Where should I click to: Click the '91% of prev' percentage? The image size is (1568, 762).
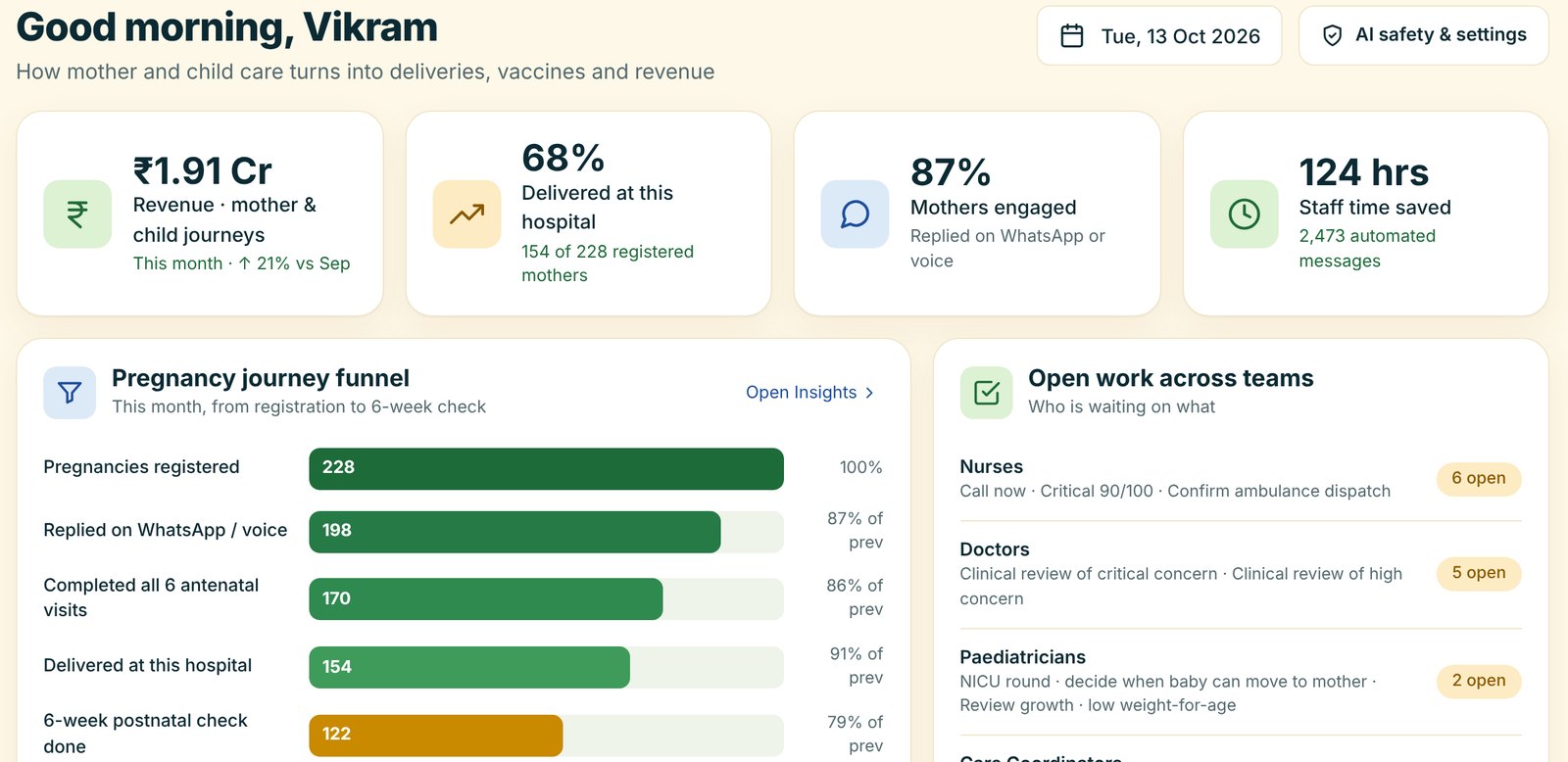pos(856,666)
